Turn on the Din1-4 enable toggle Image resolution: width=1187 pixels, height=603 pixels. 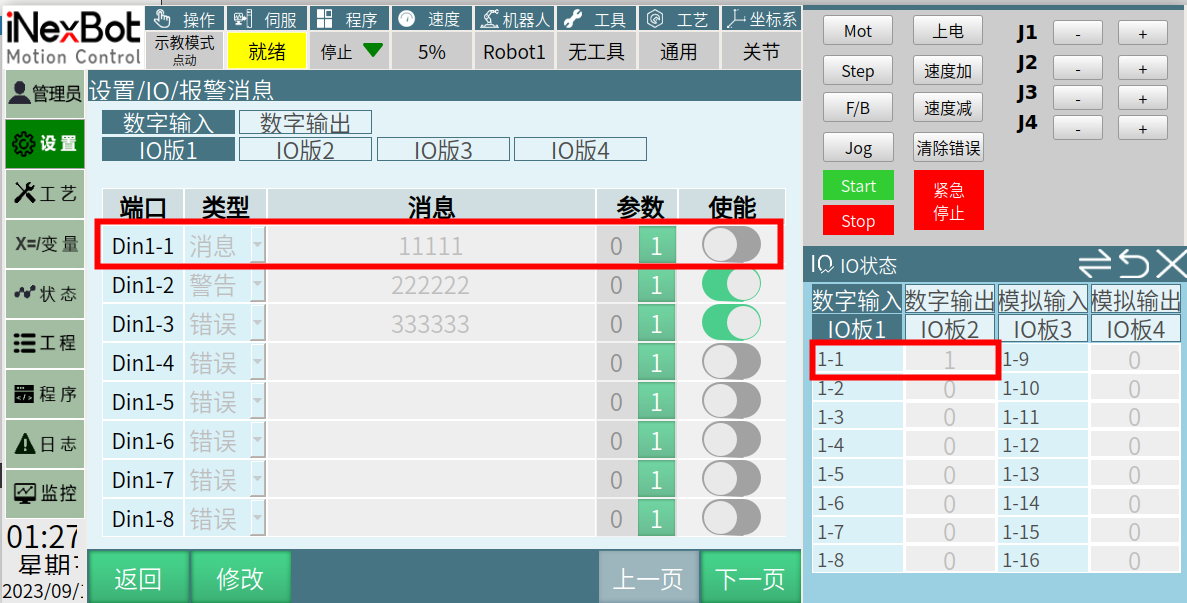731,362
